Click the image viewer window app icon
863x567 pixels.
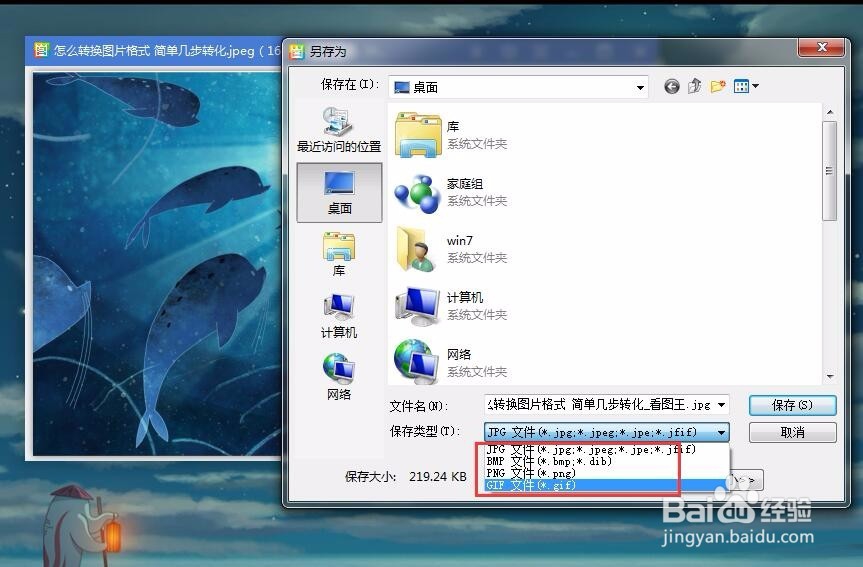tap(41, 51)
